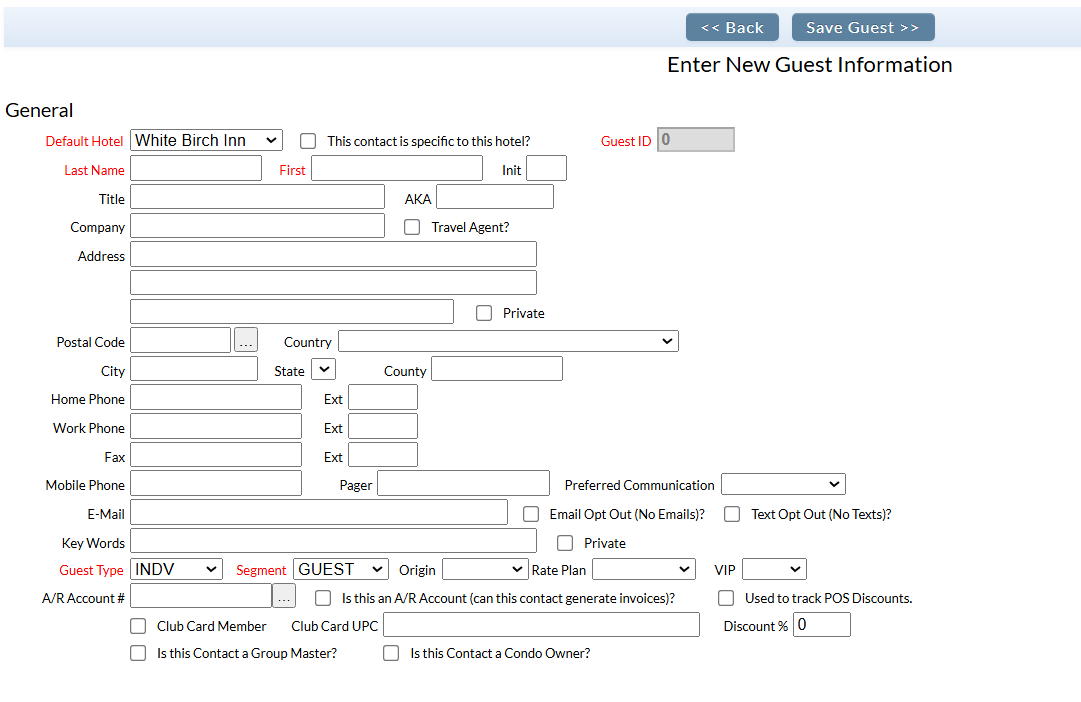Select the Discount % input box
This screenshot has height=702, width=1081.
coord(821,625)
